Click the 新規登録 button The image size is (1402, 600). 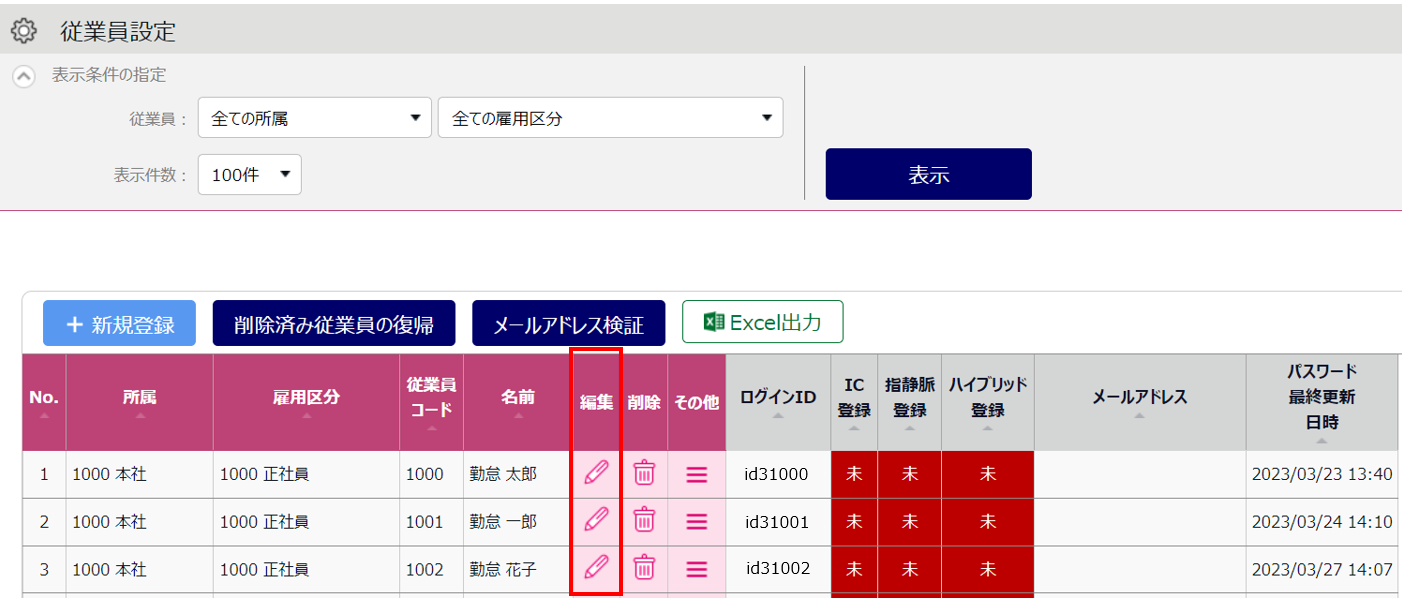119,324
